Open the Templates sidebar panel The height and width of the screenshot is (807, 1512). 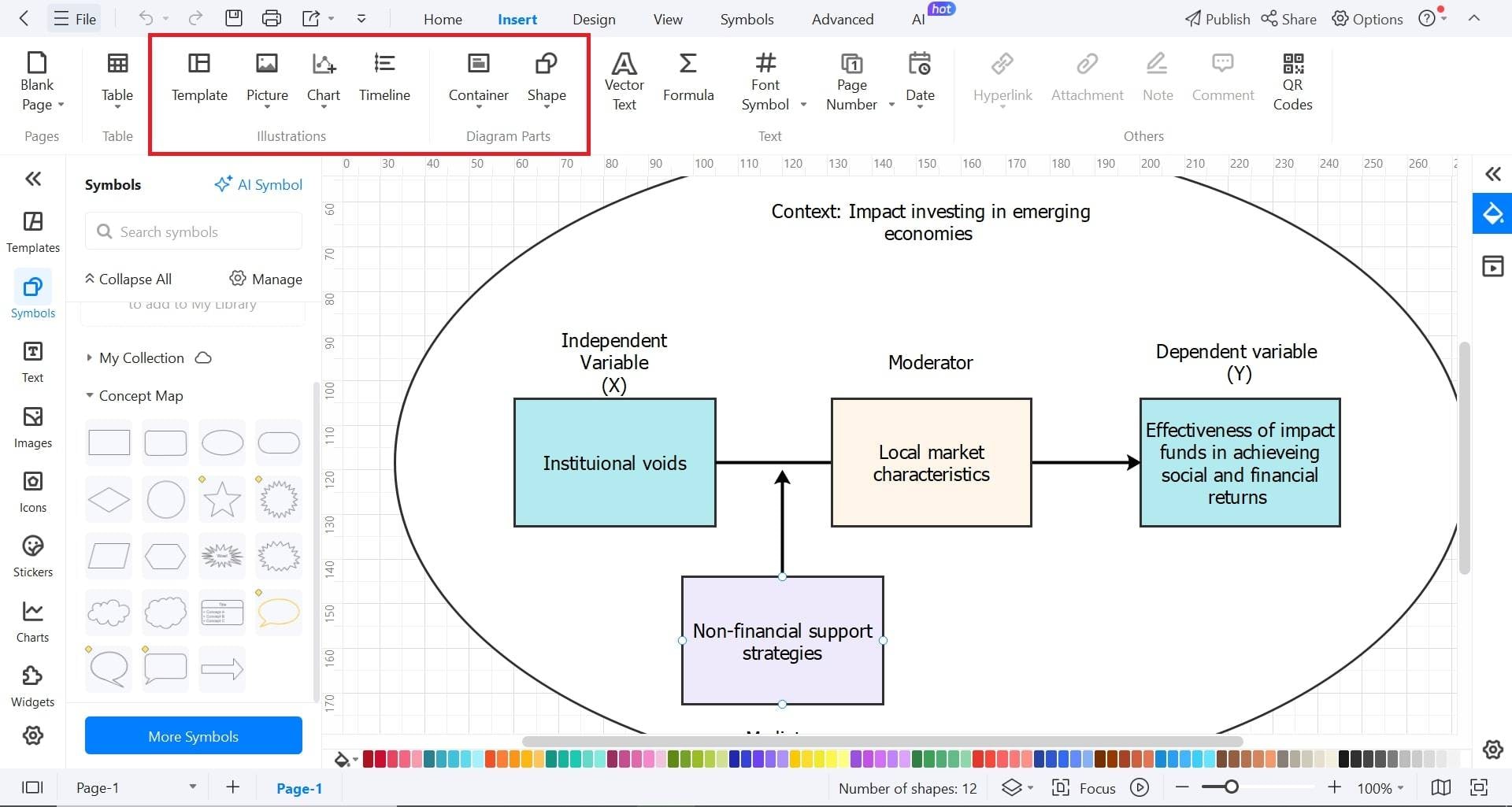coord(33,232)
